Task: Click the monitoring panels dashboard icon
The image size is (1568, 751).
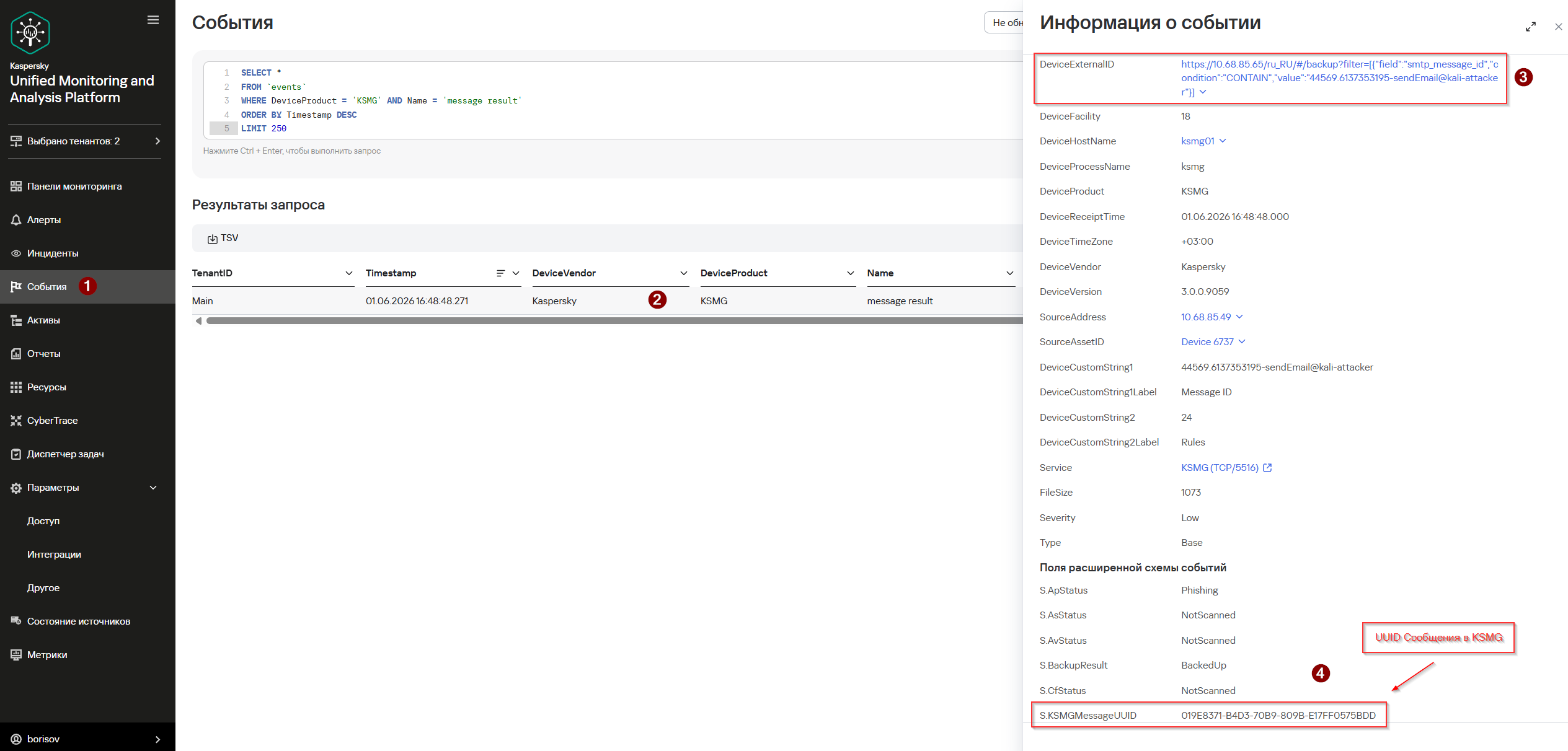Action: point(16,187)
